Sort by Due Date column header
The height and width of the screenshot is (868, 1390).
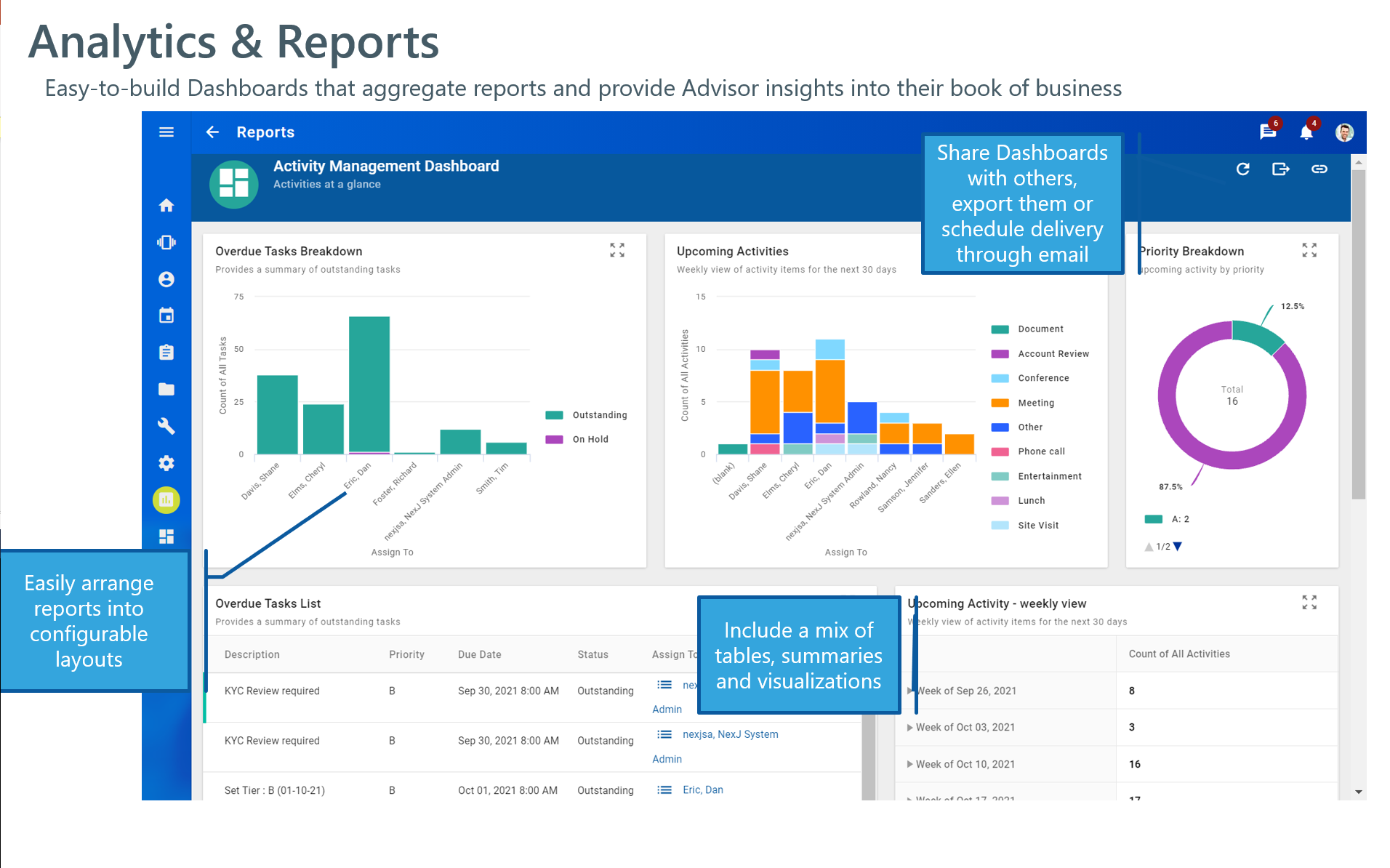click(480, 654)
